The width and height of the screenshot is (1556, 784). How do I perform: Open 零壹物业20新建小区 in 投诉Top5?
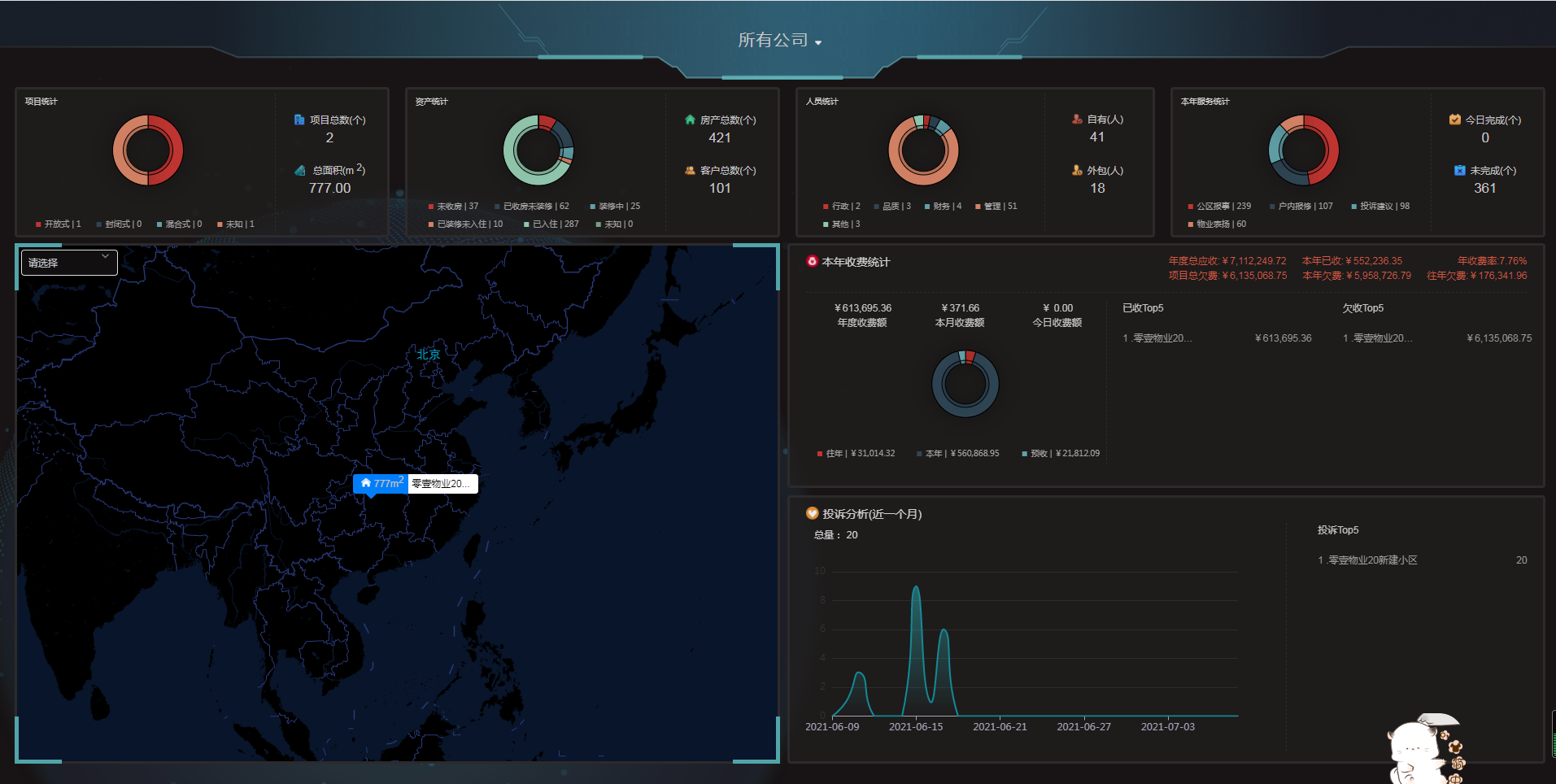point(1368,560)
